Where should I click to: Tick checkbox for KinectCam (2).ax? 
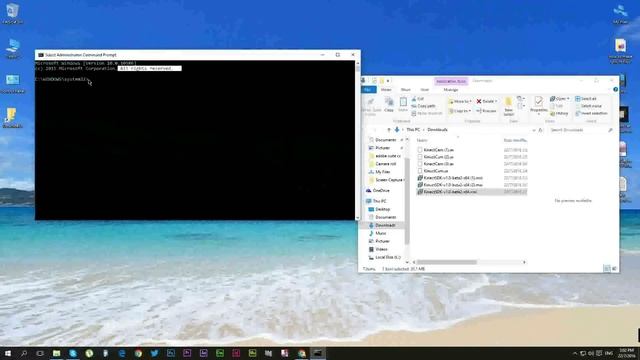click(420, 157)
